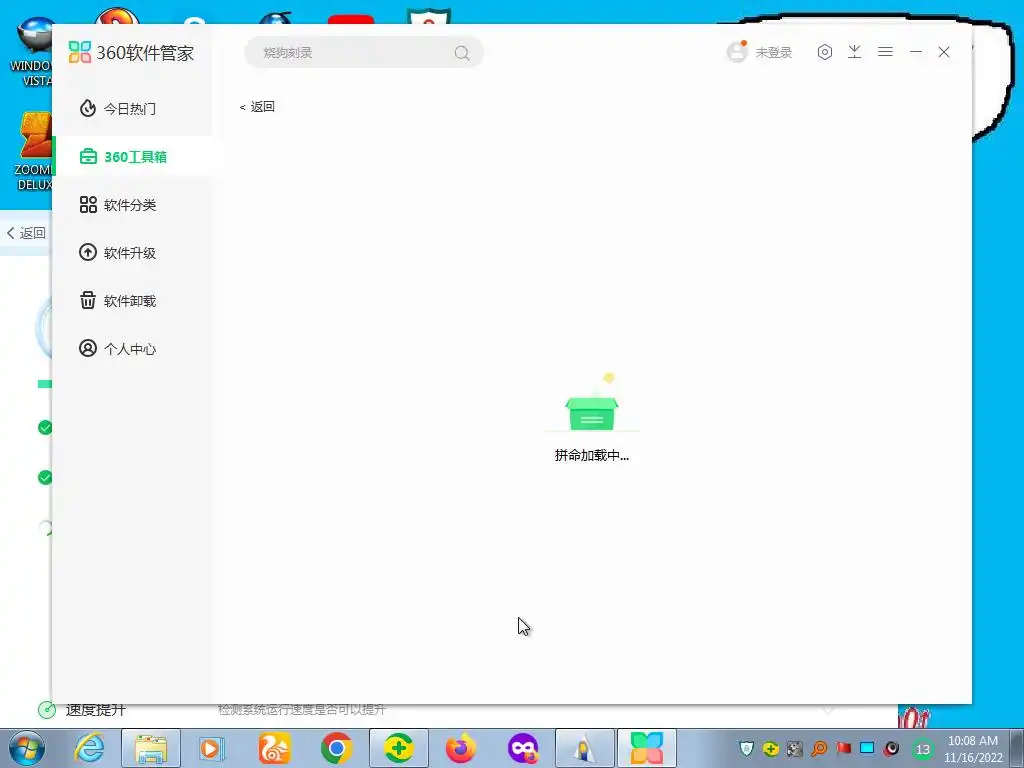Open the download manager icon
The width and height of the screenshot is (1024, 768).
pyautogui.click(x=854, y=52)
